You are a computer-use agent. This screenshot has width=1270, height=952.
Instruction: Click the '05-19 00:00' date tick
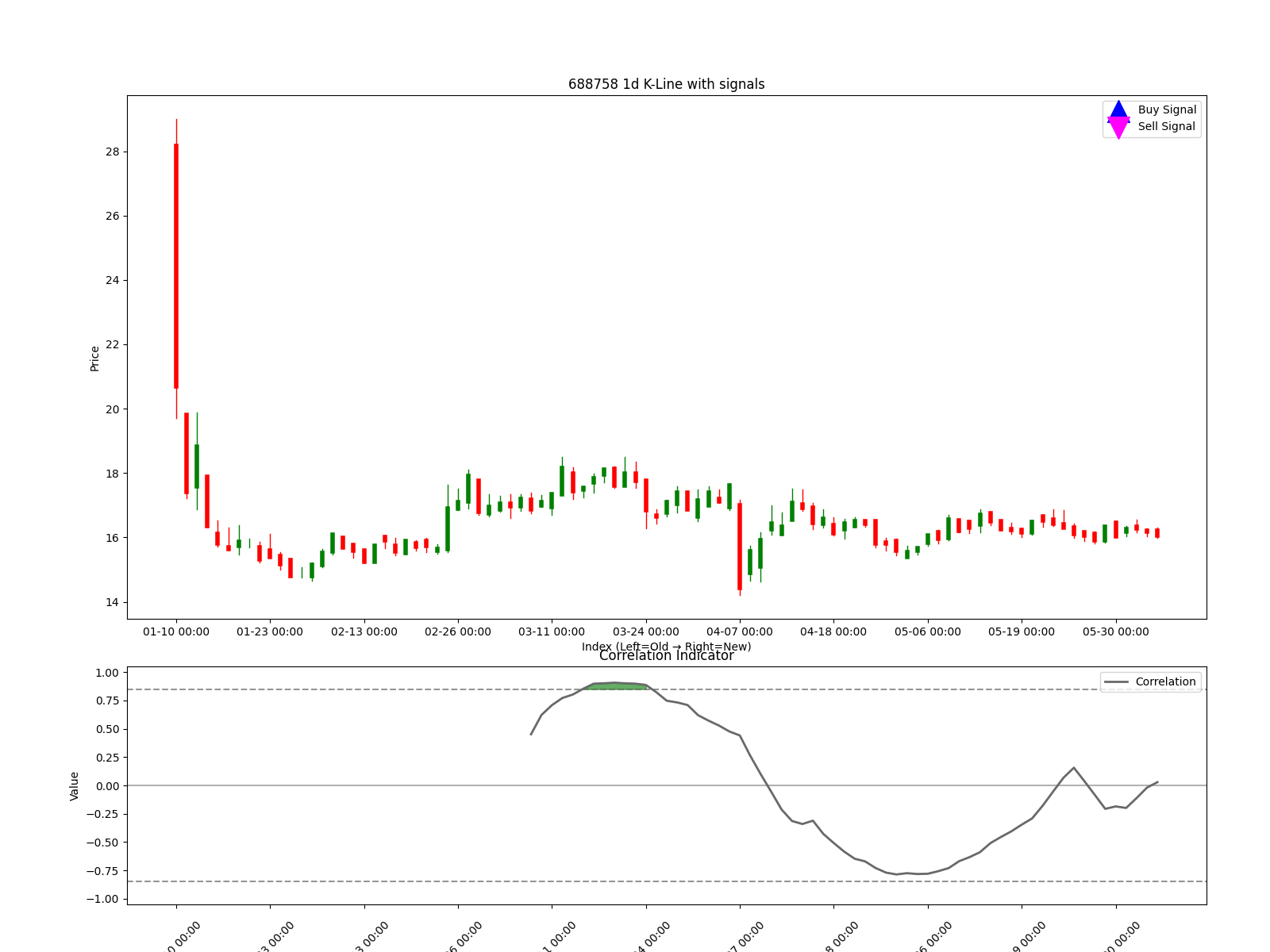pos(1022,631)
